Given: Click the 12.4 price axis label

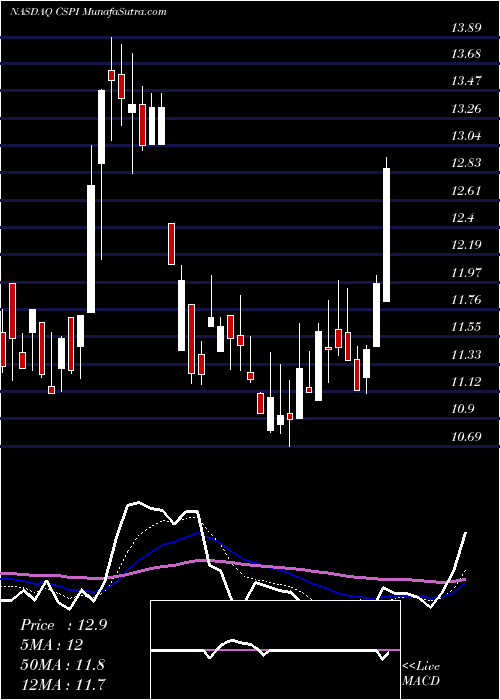Looking at the screenshot, I should click(x=463, y=218).
